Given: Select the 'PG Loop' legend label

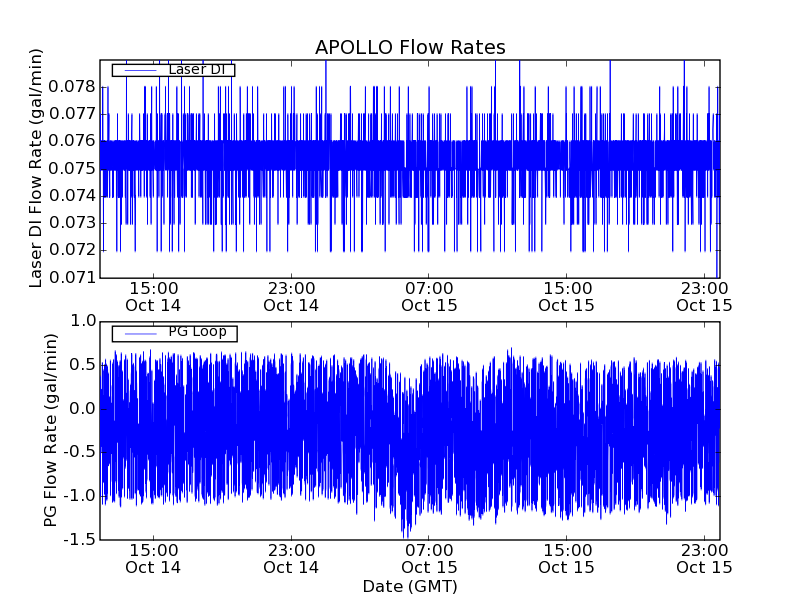Looking at the screenshot, I should point(197,332).
